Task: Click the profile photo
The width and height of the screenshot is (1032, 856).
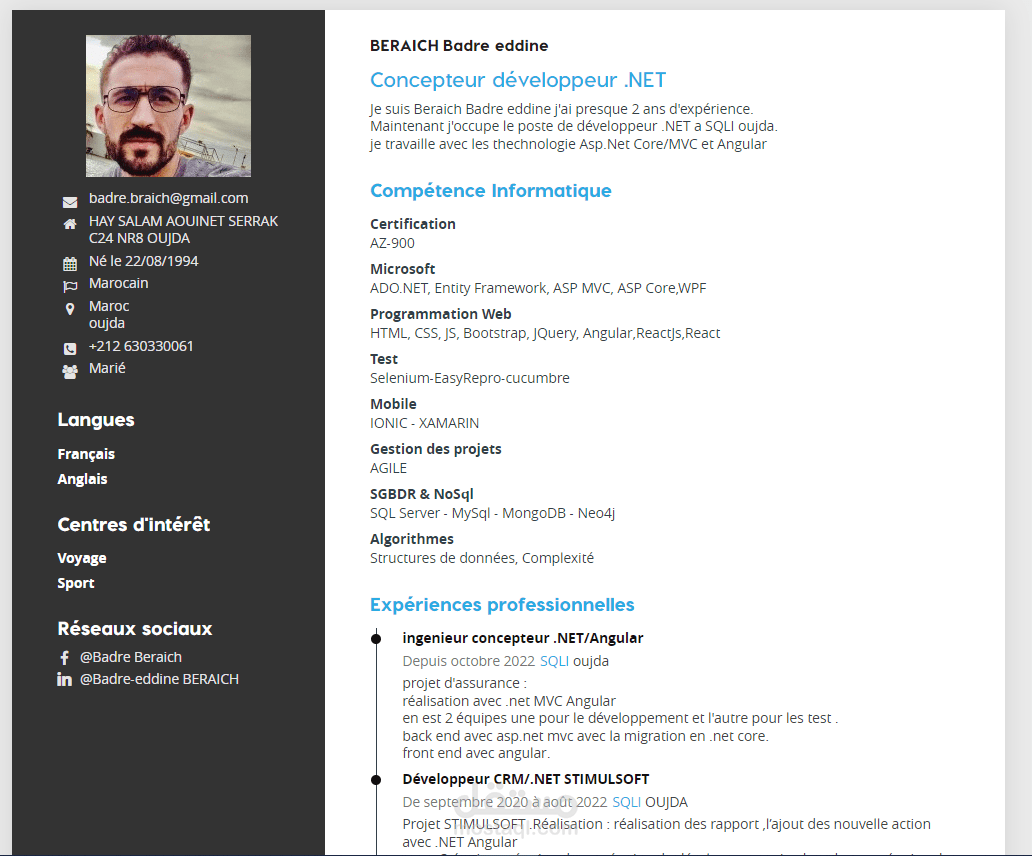Action: click(168, 106)
